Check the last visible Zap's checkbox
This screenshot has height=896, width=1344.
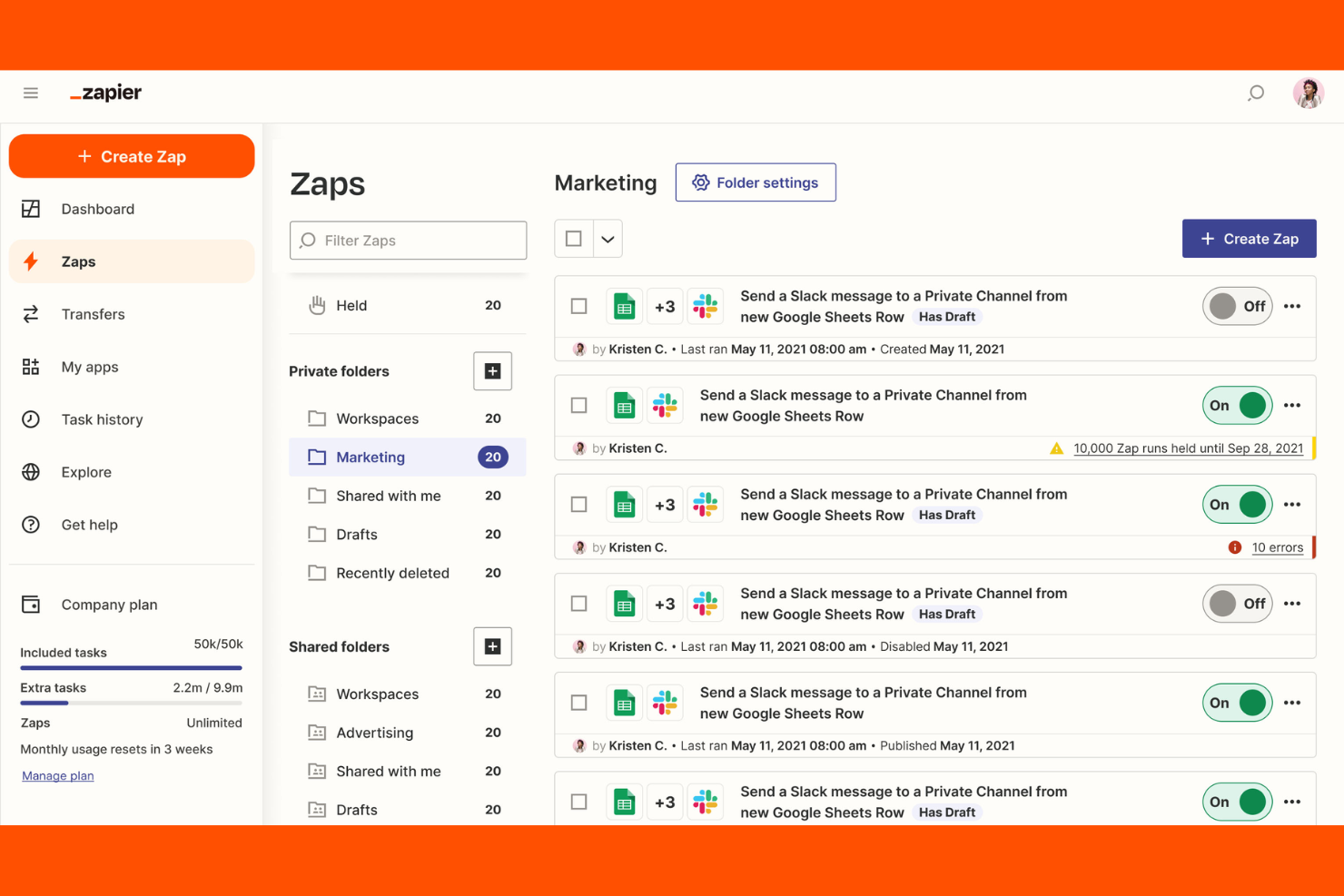click(x=578, y=802)
